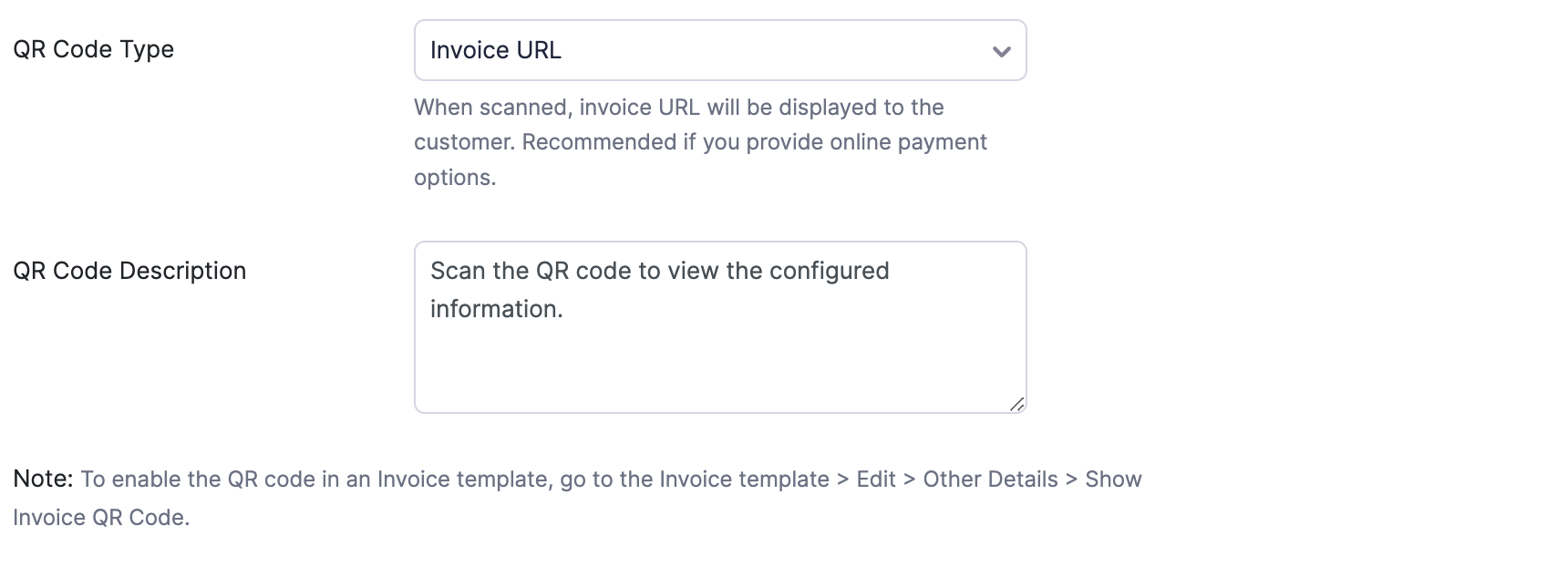This screenshot has width=1568, height=567.
Task: Click the 'Other Details' text in the note
Action: point(988,479)
